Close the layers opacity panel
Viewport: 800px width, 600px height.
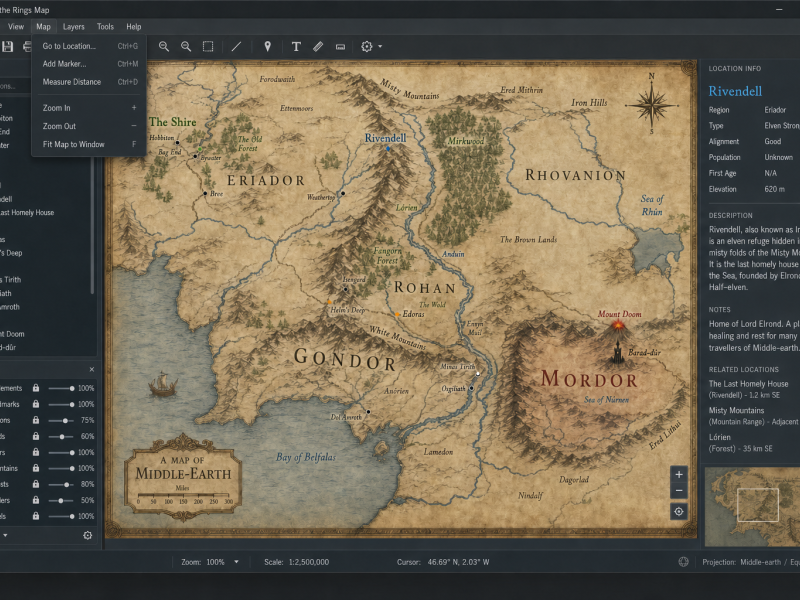(x=92, y=369)
